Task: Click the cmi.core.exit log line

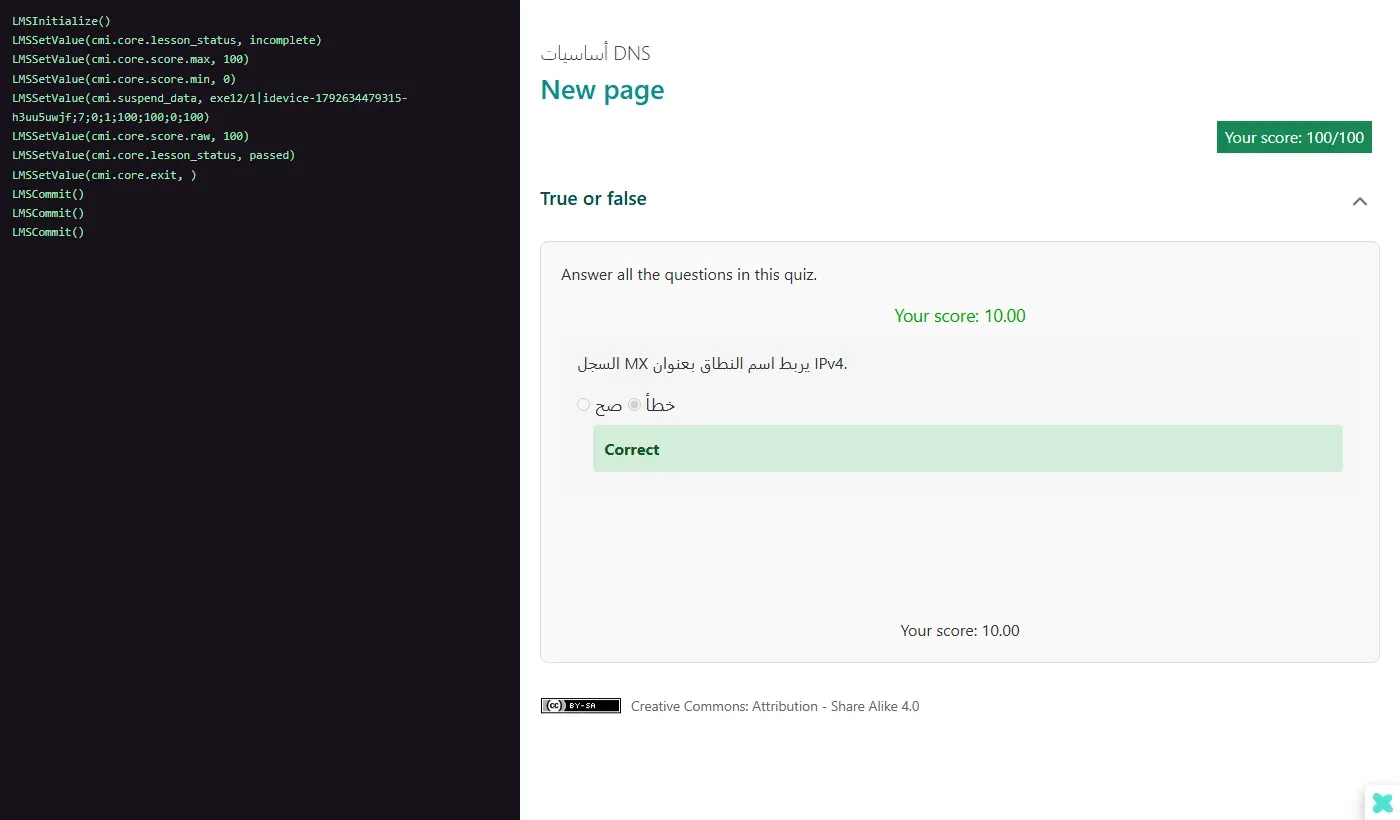Action: pyautogui.click(x=105, y=175)
